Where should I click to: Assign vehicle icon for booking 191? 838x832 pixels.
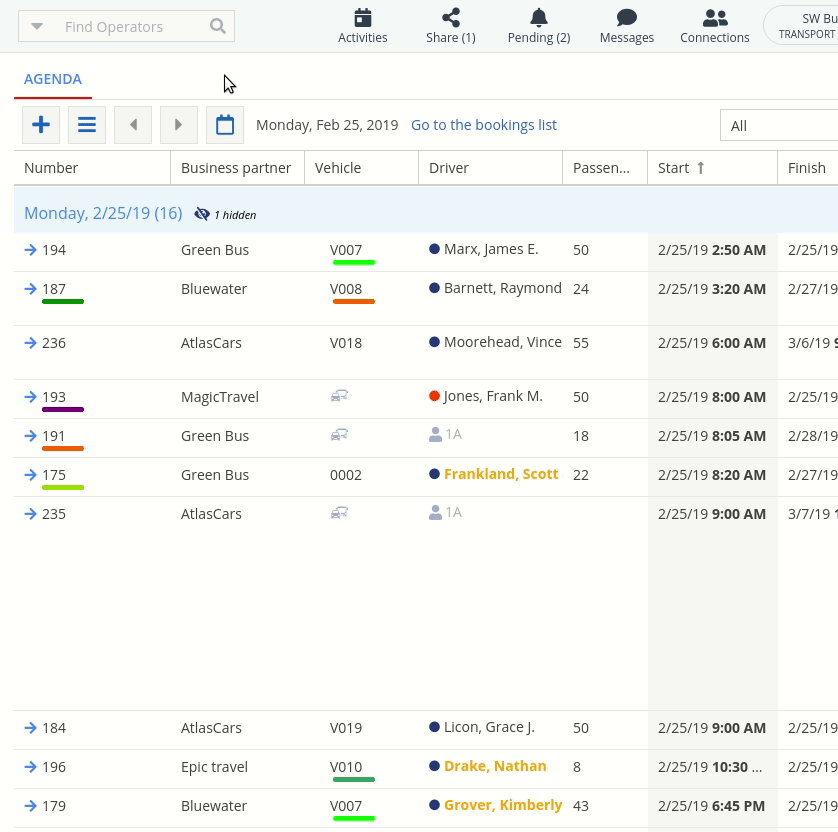coord(339,435)
